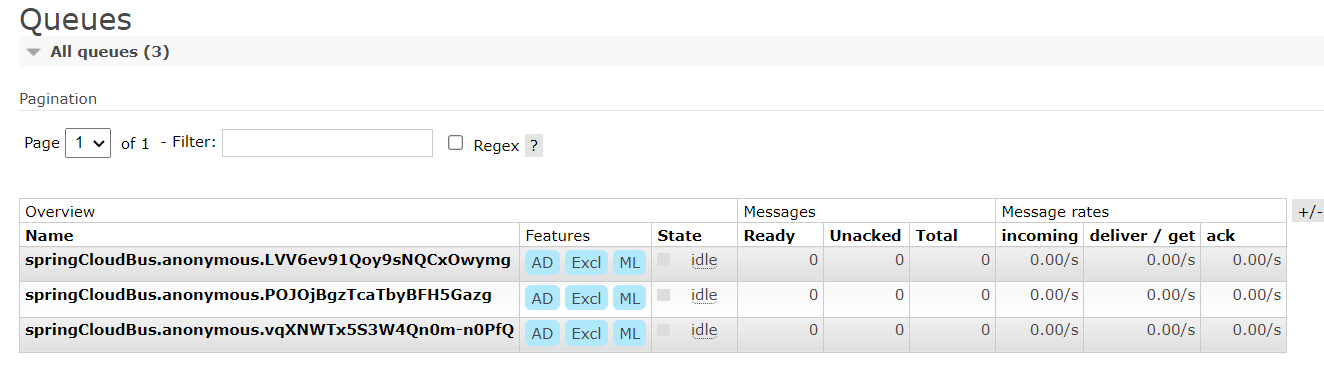This screenshot has width=1324, height=373.
Task: Sort by Ready messages column header
Action: click(x=769, y=236)
